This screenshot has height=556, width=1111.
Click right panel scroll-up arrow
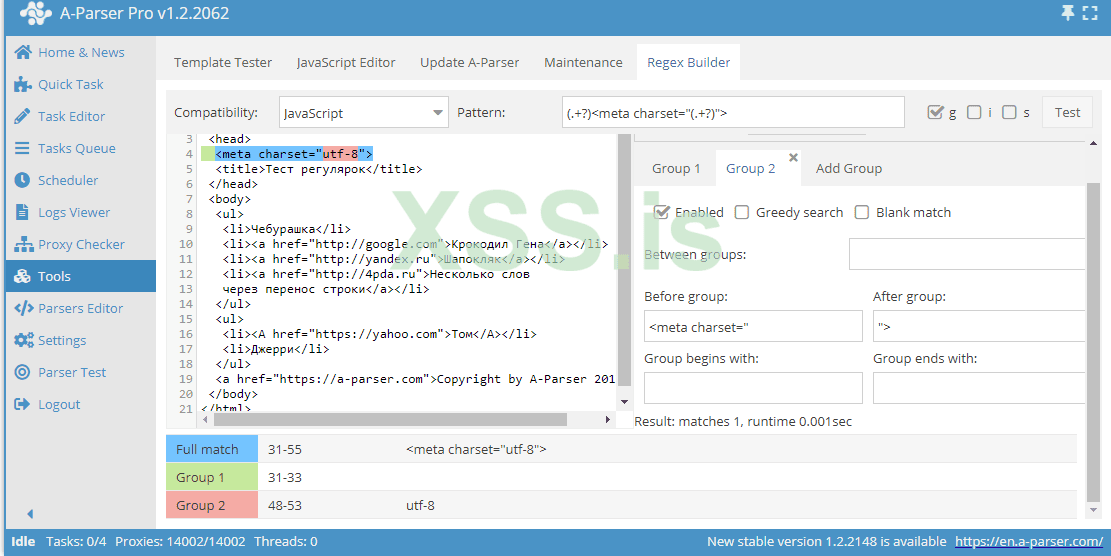pyautogui.click(x=1093, y=144)
